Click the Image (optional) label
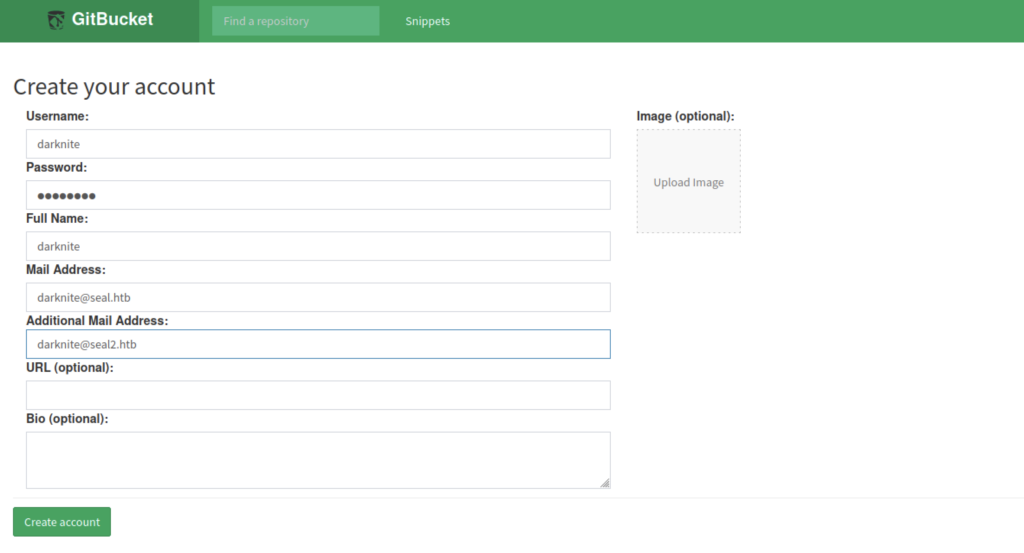Screen dimensions: 1024x553 point(685,117)
